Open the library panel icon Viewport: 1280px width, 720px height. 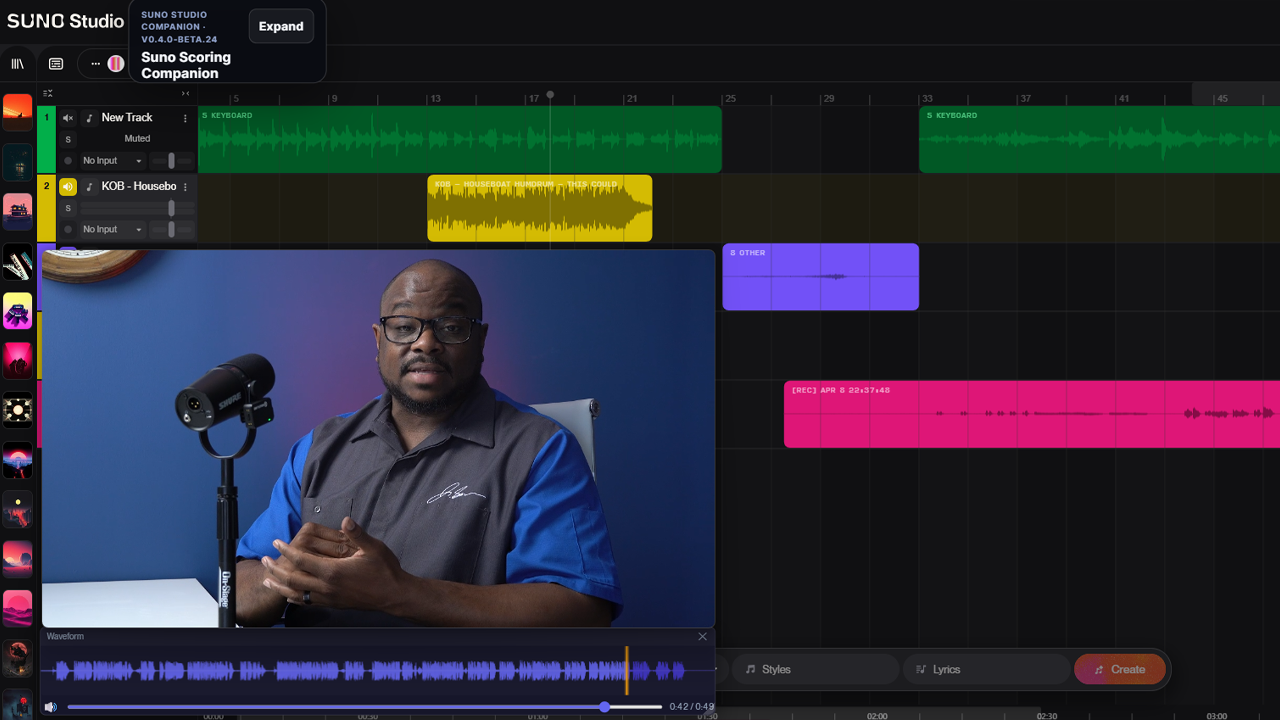pos(17,64)
